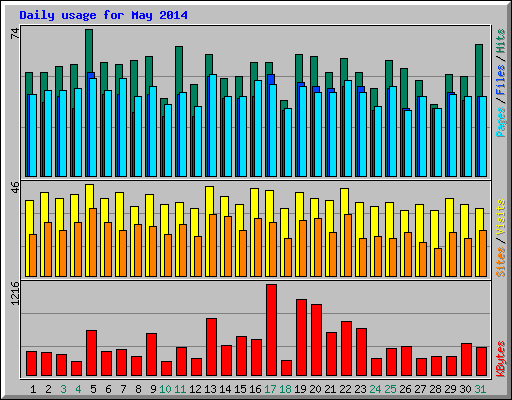Click weekend day label 24

375,389
